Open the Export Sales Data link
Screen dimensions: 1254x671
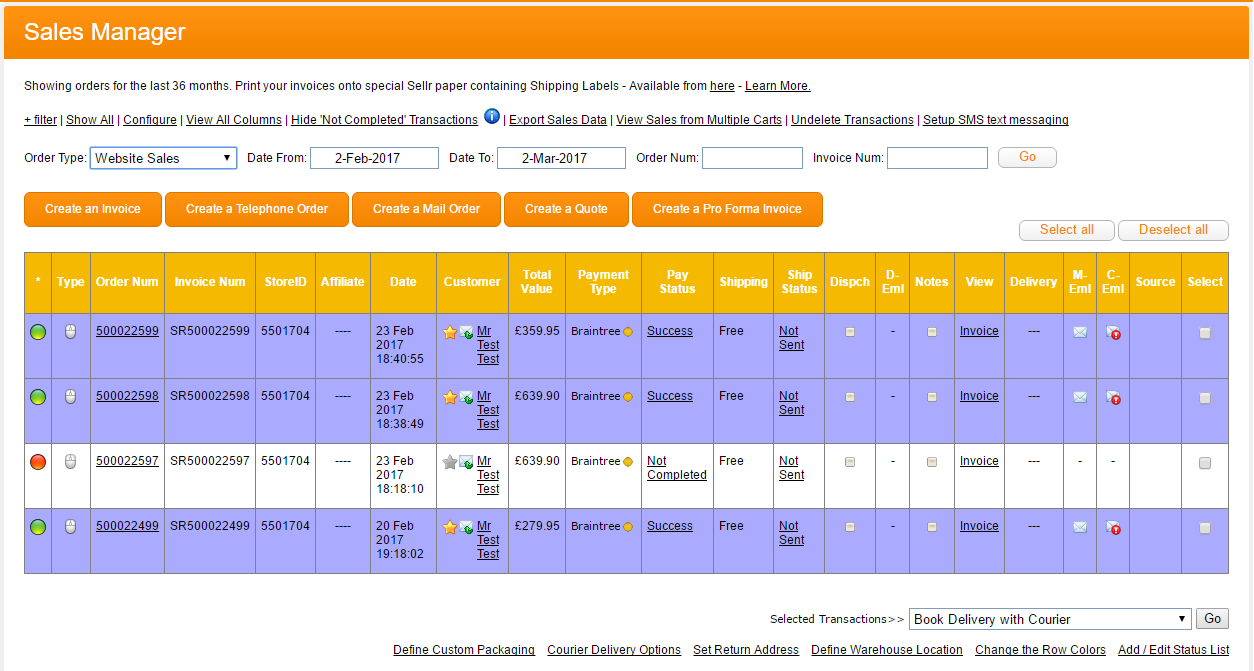click(558, 120)
